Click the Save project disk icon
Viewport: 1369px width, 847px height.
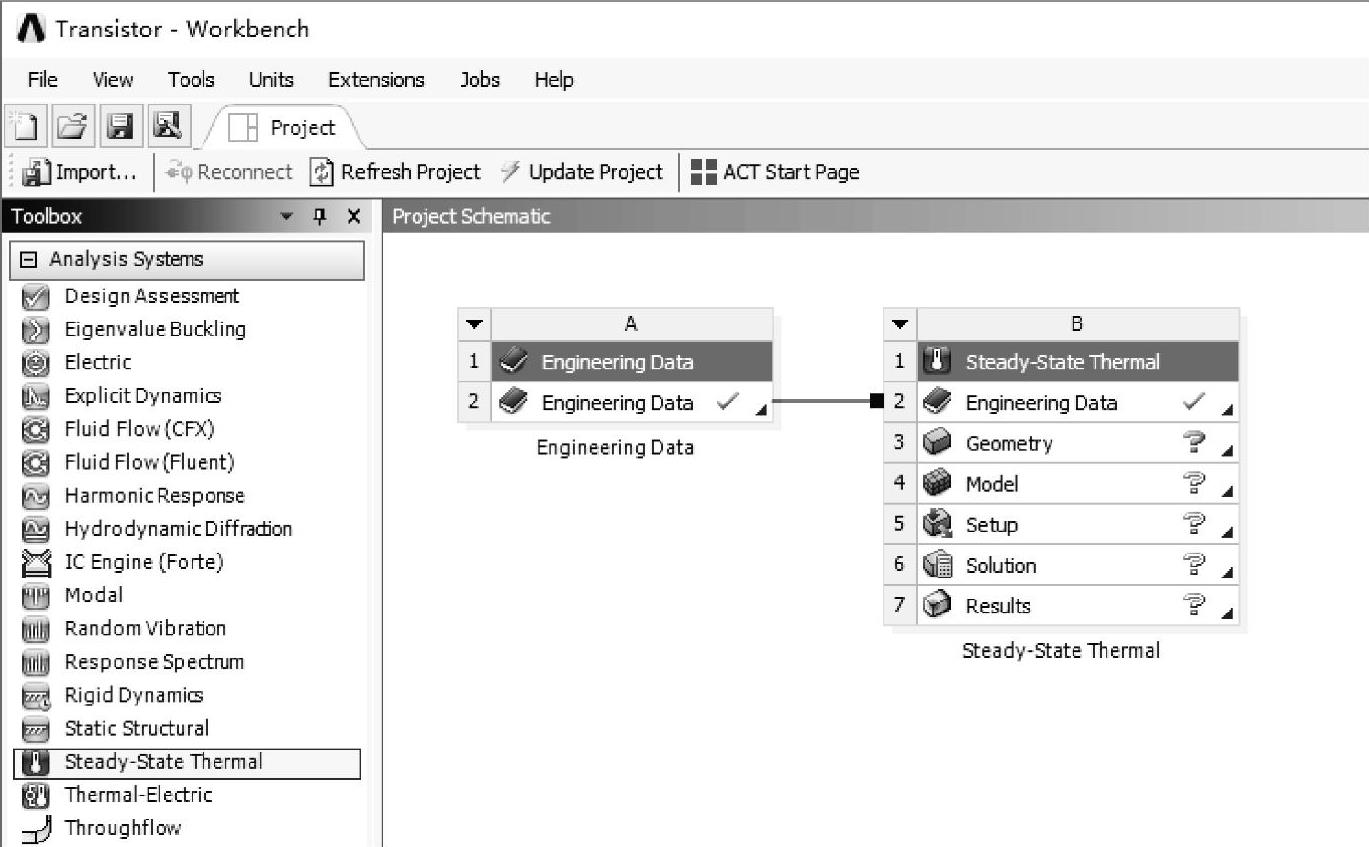(x=121, y=127)
